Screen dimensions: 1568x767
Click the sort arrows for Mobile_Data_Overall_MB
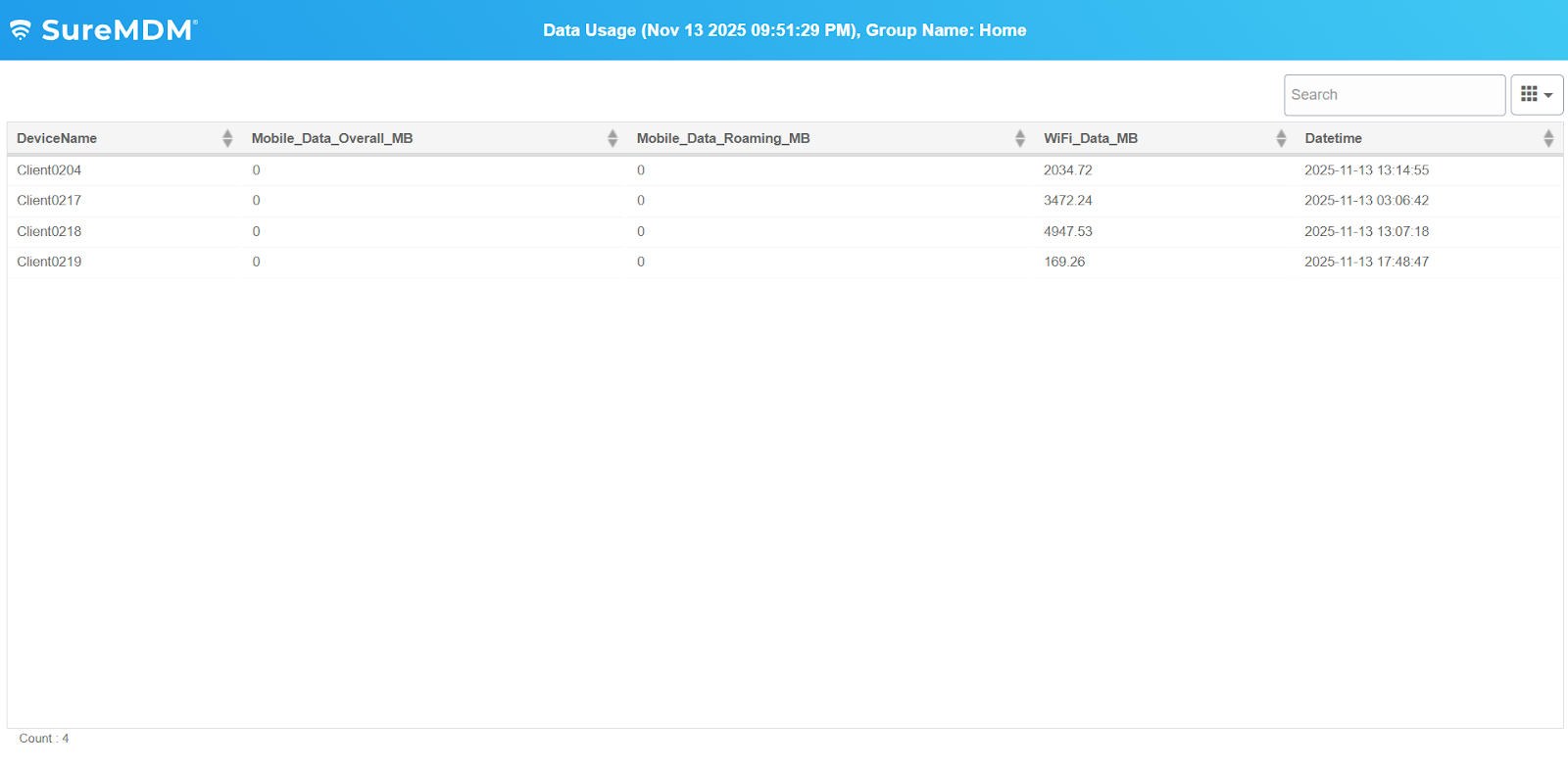tap(612, 138)
